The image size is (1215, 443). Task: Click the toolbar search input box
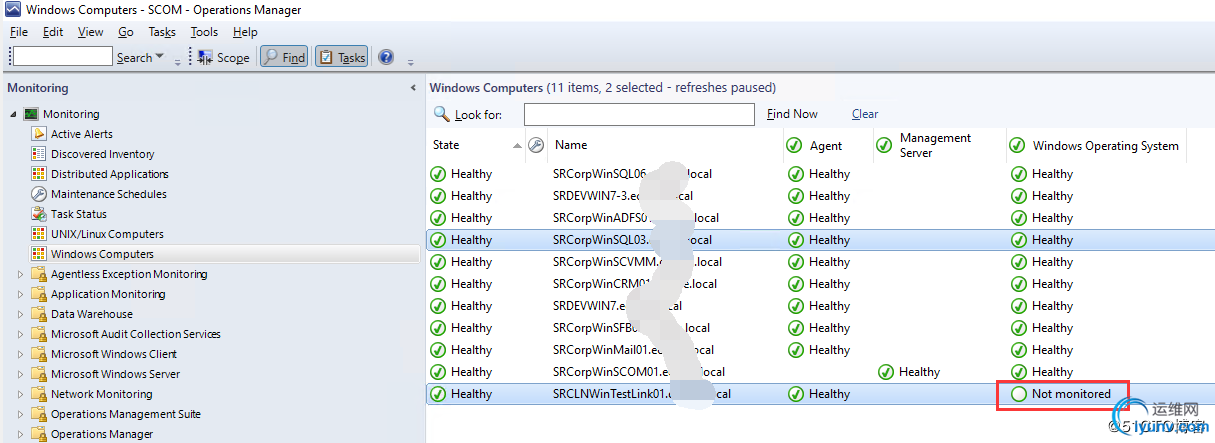(63, 57)
